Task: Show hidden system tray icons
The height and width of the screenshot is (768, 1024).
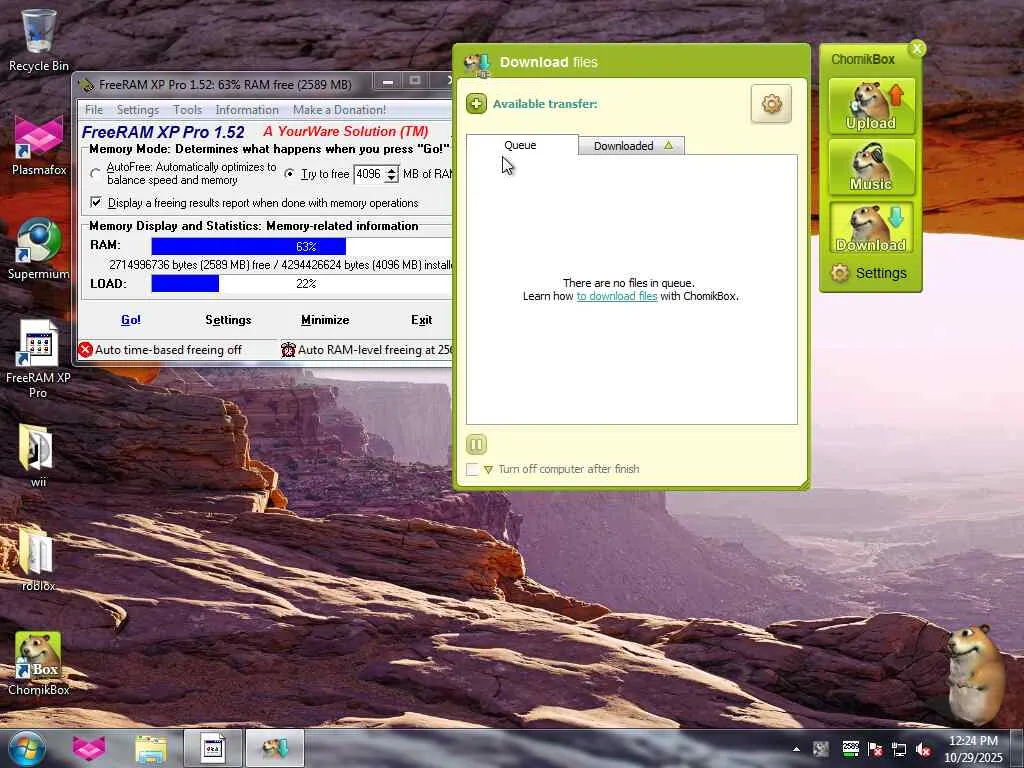Action: click(796, 749)
